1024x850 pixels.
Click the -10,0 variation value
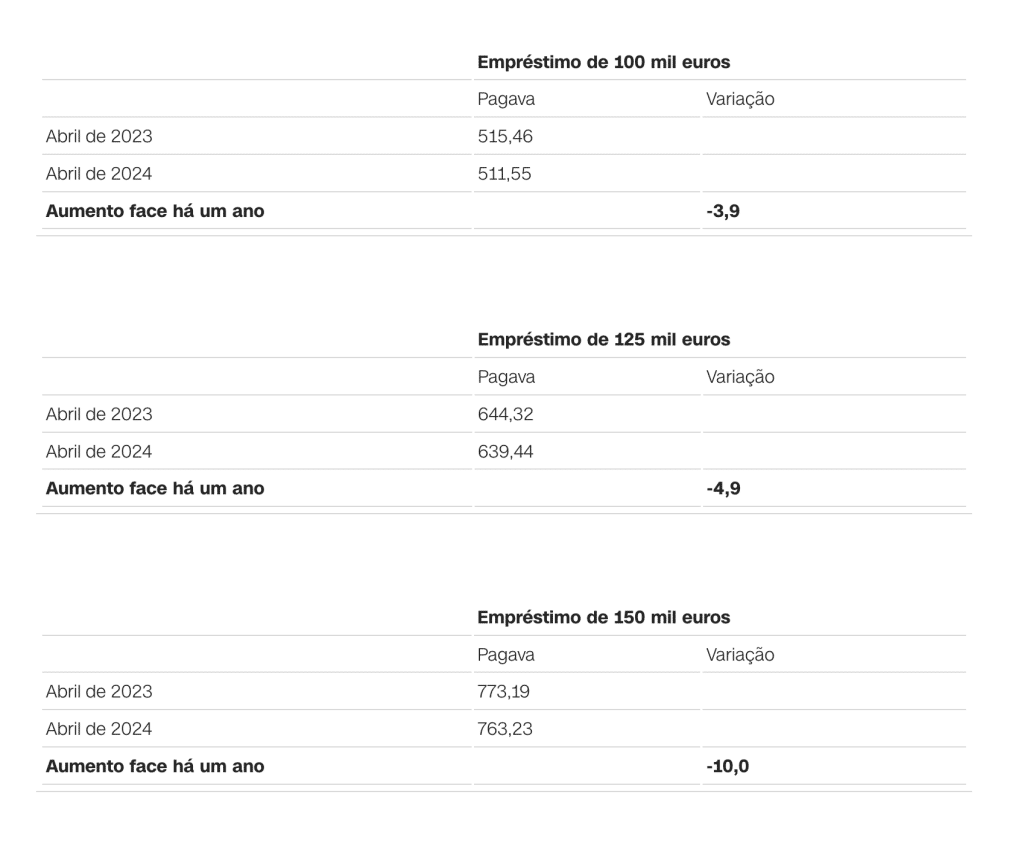727,767
